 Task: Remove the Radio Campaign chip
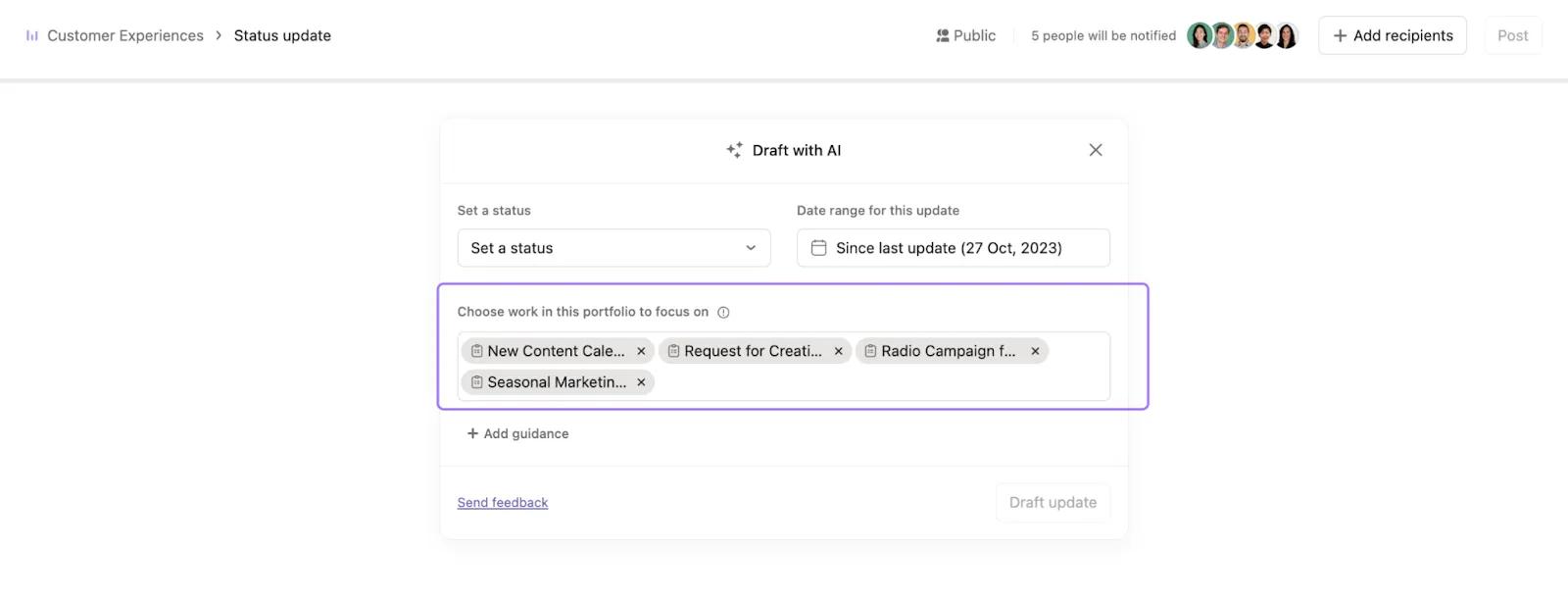pyautogui.click(x=1035, y=351)
